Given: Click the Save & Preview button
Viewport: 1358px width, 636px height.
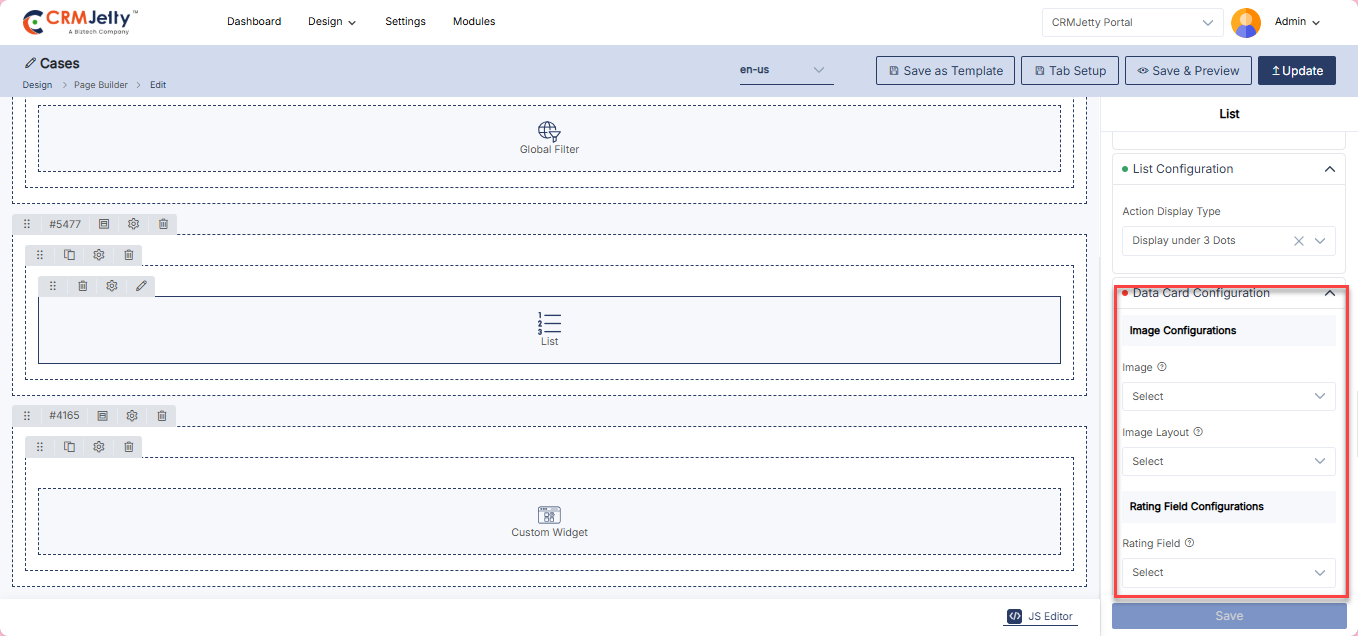Looking at the screenshot, I should (1187, 71).
